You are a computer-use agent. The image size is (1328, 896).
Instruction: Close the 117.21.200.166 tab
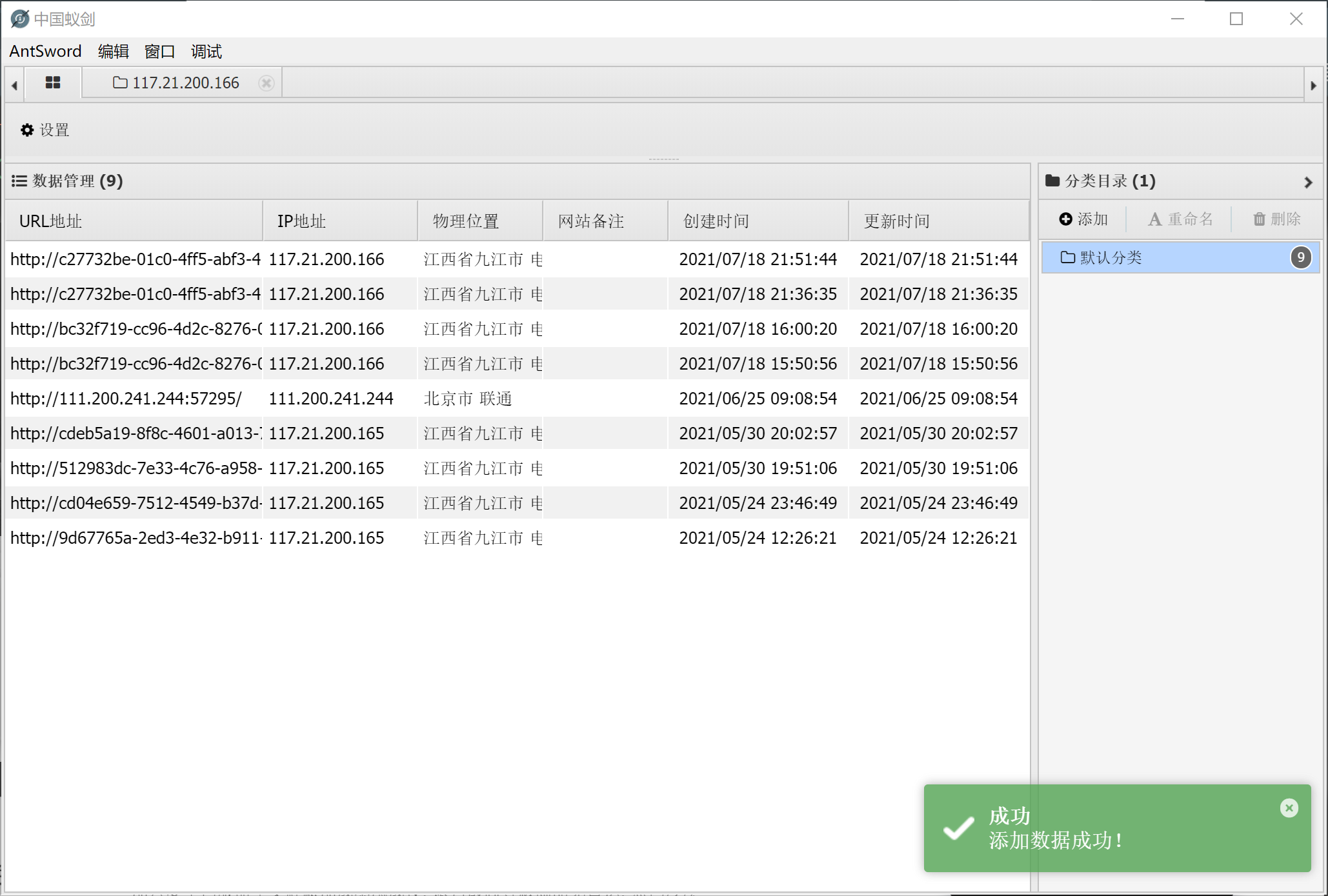tap(266, 83)
